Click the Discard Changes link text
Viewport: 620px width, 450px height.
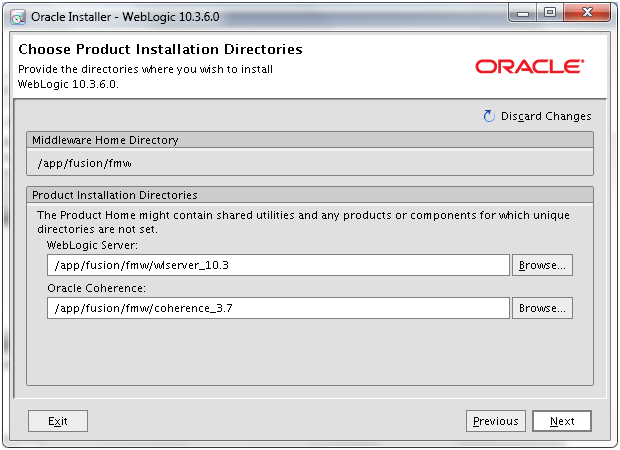(x=546, y=116)
